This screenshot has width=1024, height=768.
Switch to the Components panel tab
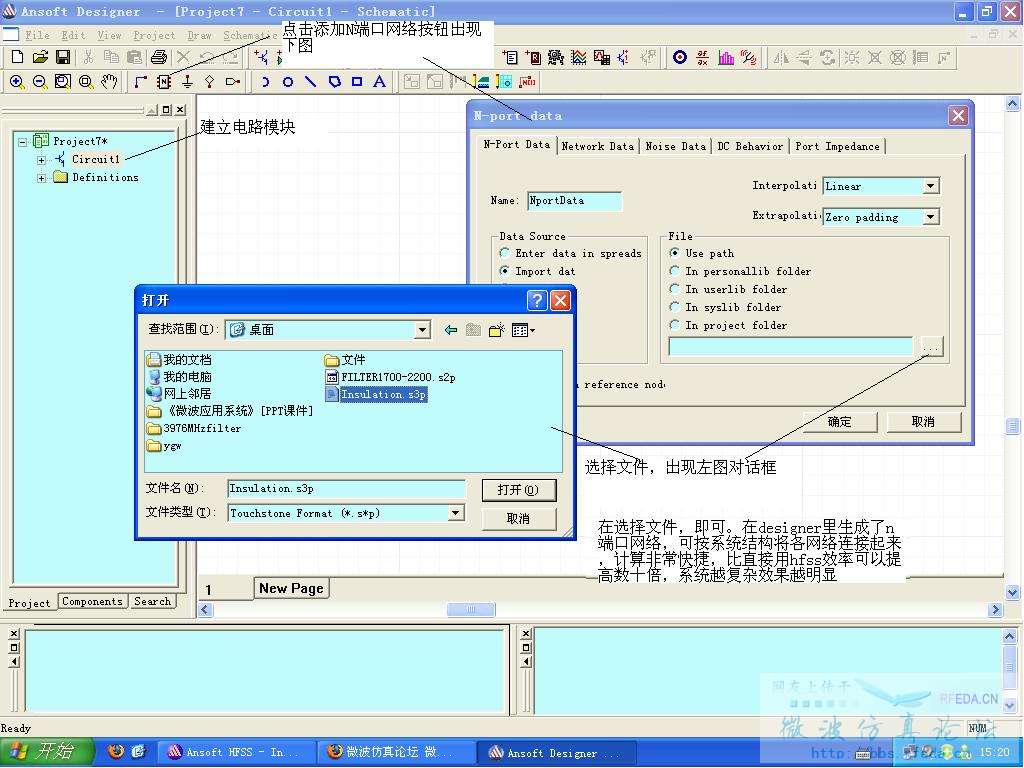click(92, 601)
